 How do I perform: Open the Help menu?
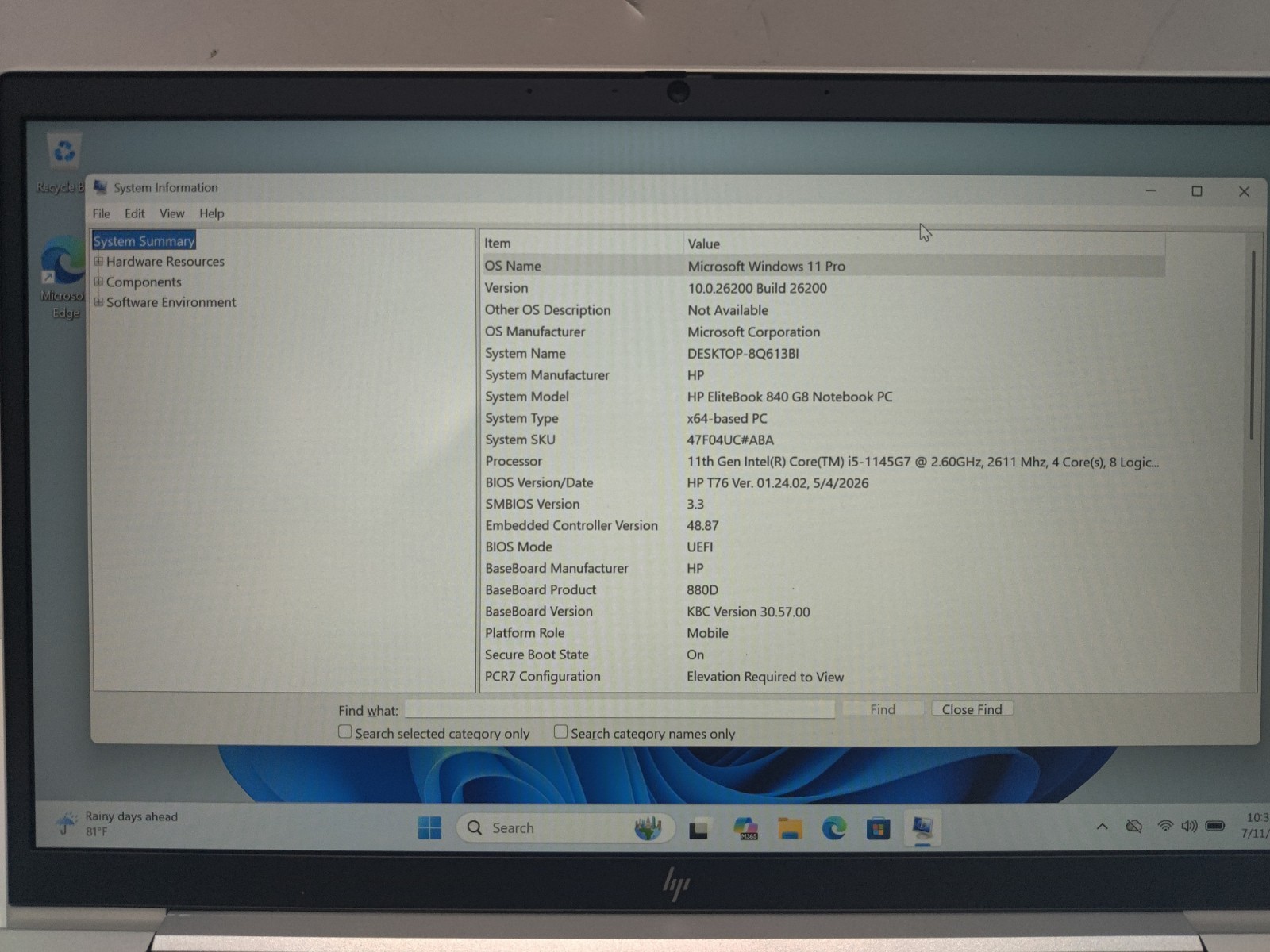tap(211, 213)
